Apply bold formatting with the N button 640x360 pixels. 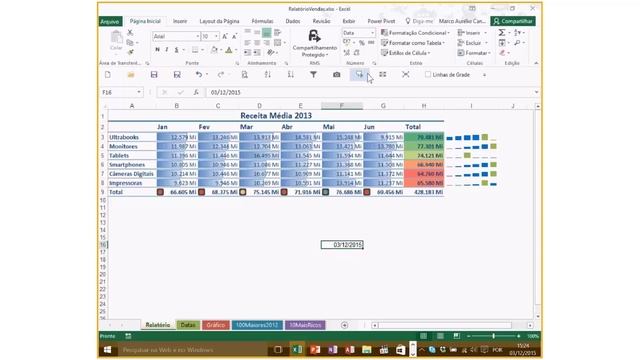coord(158,50)
